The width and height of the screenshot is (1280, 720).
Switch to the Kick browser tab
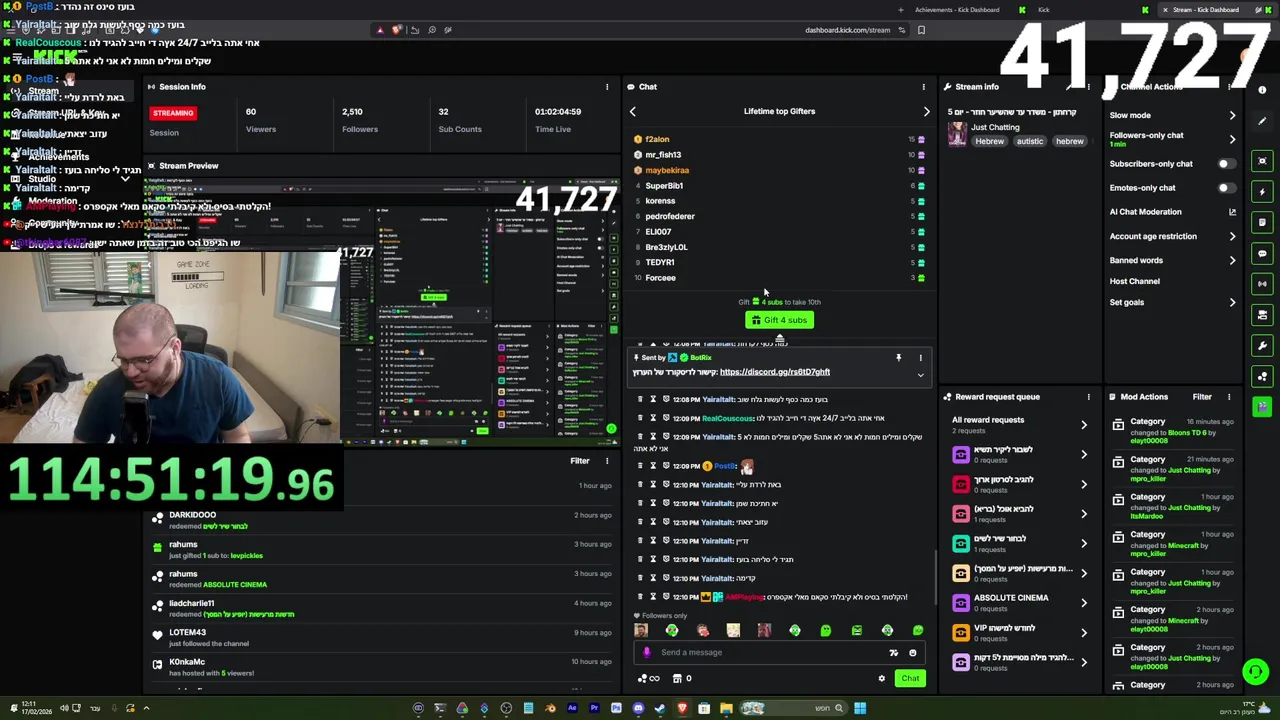(1043, 10)
